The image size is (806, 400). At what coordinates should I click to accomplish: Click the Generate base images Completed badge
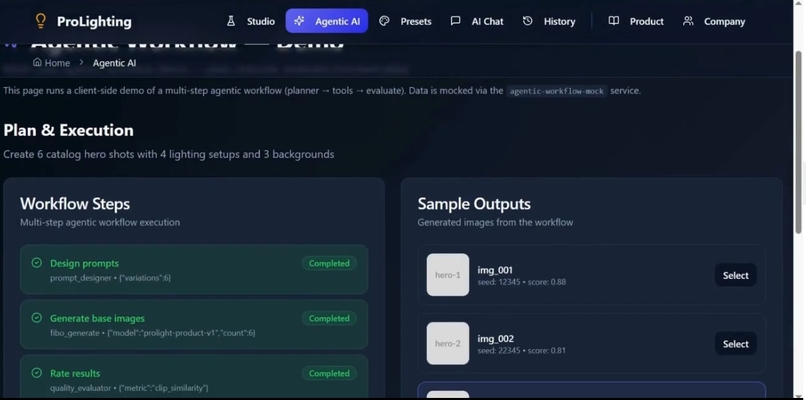pyautogui.click(x=329, y=318)
